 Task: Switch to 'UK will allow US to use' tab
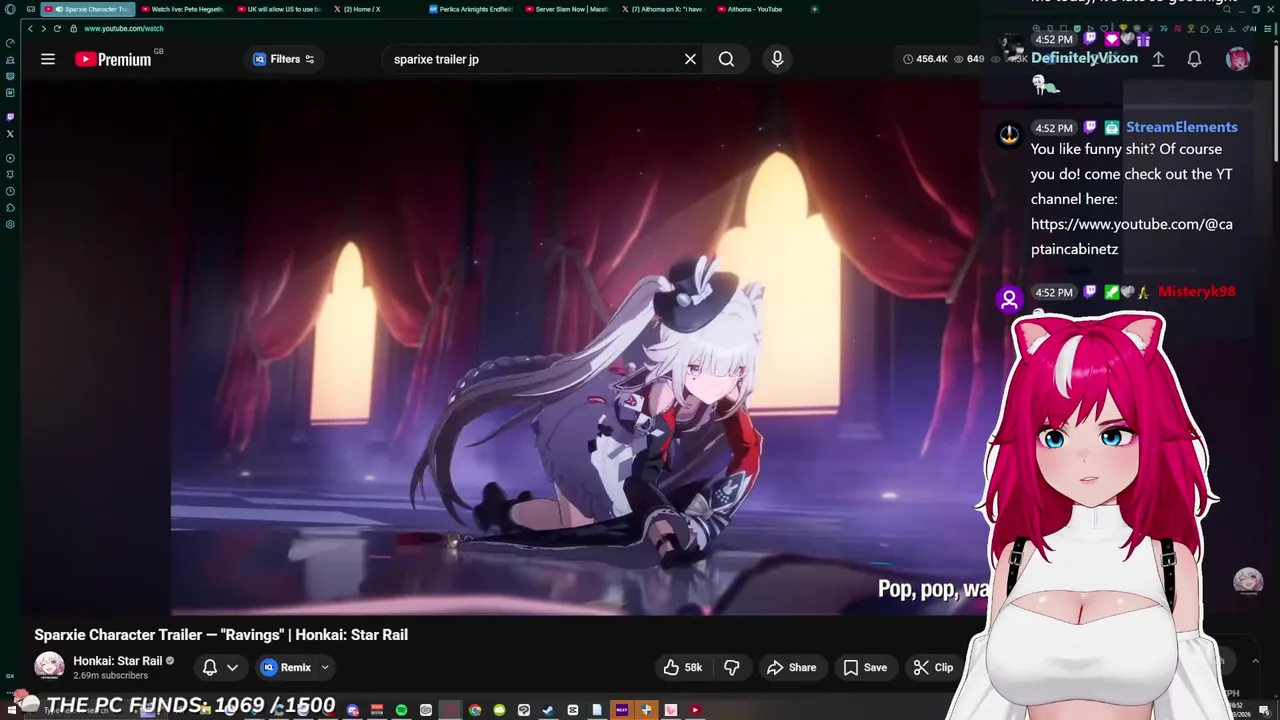click(278, 9)
